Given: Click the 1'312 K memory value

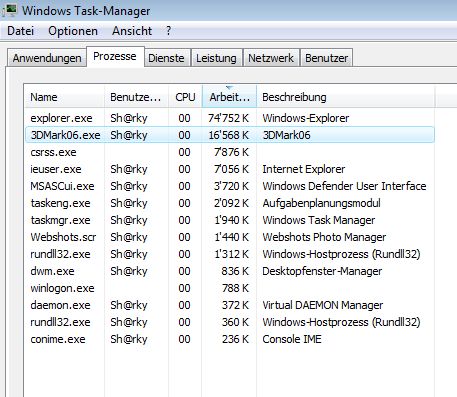Looking at the screenshot, I should (x=232, y=254).
